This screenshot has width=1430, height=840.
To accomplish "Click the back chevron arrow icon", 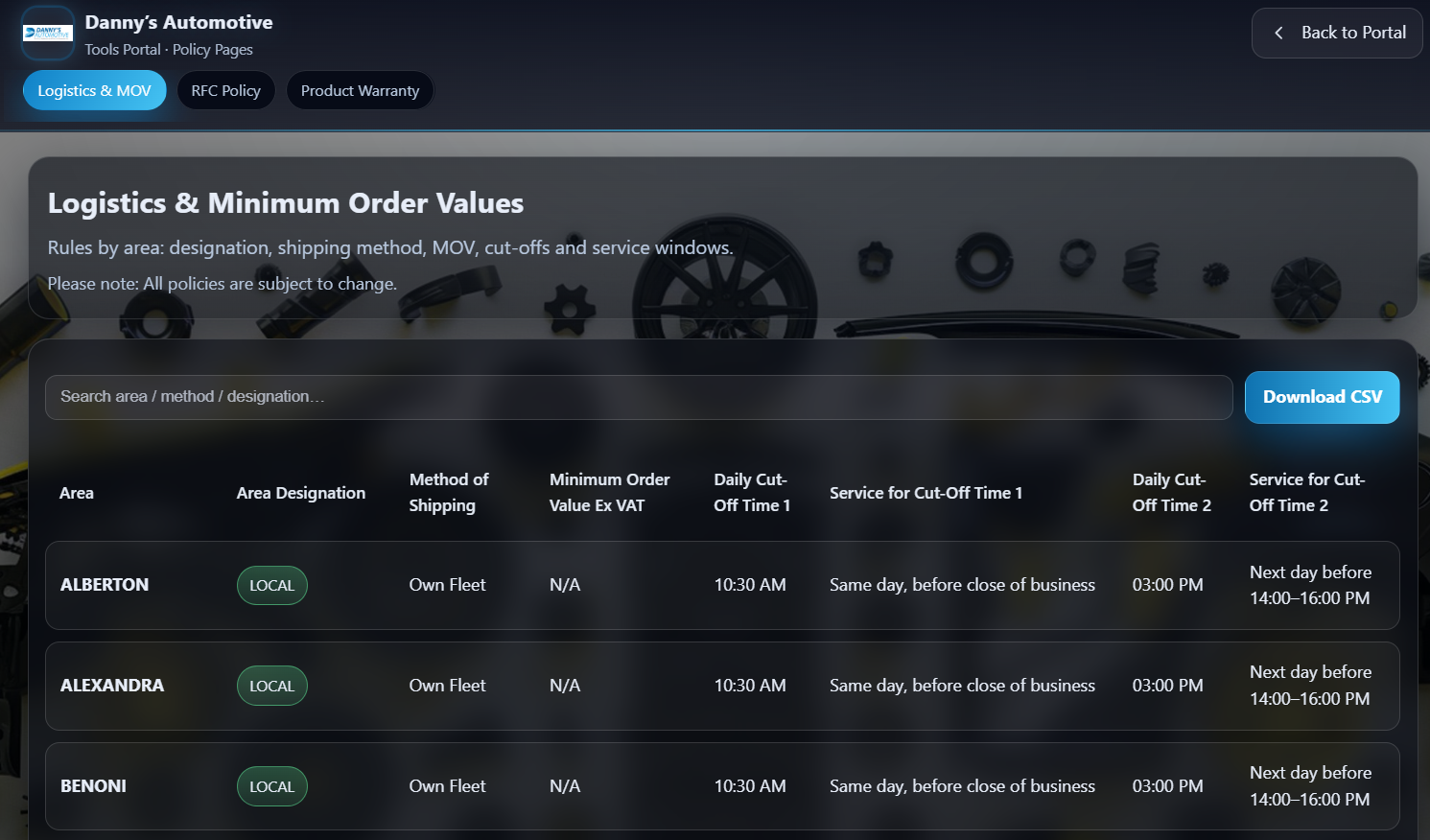I will [1278, 33].
